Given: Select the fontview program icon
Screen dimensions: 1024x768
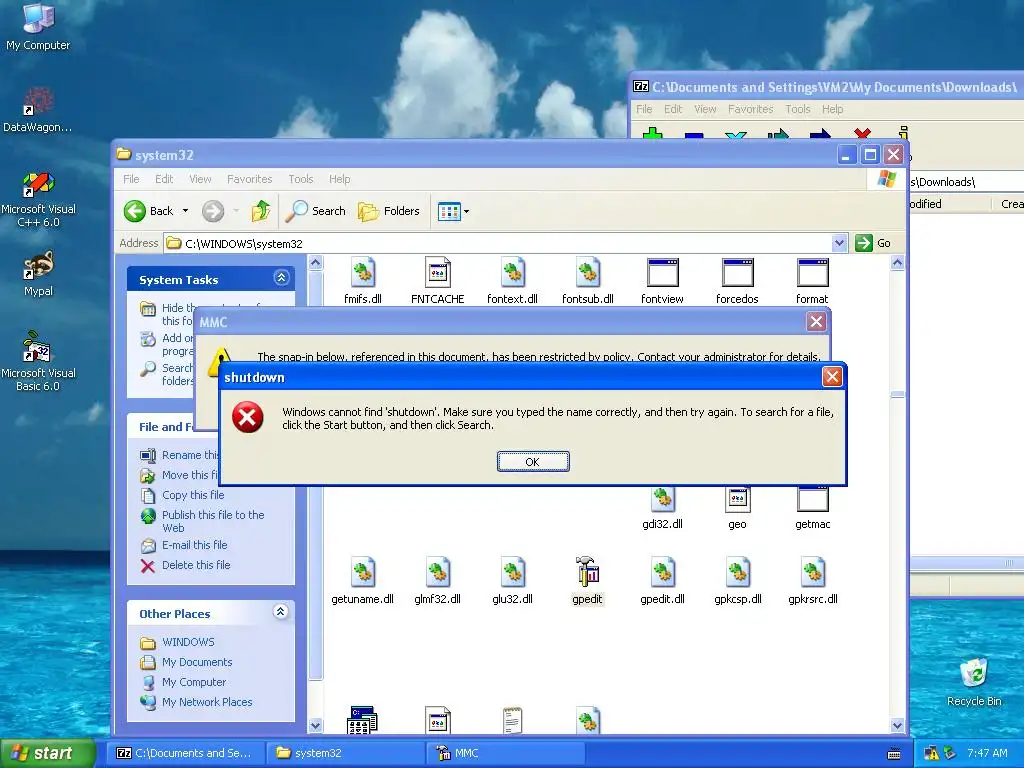Looking at the screenshot, I should click(x=662, y=273).
